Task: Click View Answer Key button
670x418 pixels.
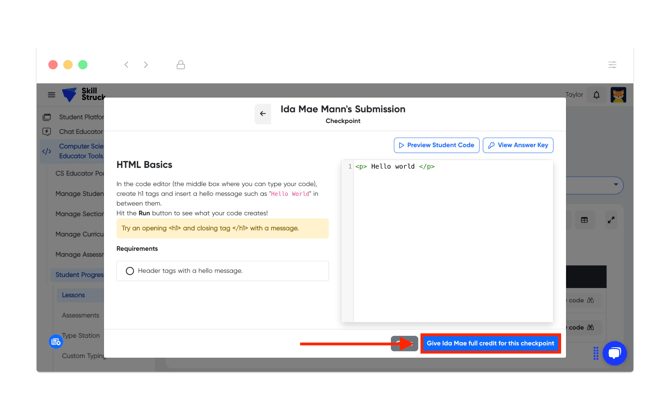Action: click(x=518, y=145)
